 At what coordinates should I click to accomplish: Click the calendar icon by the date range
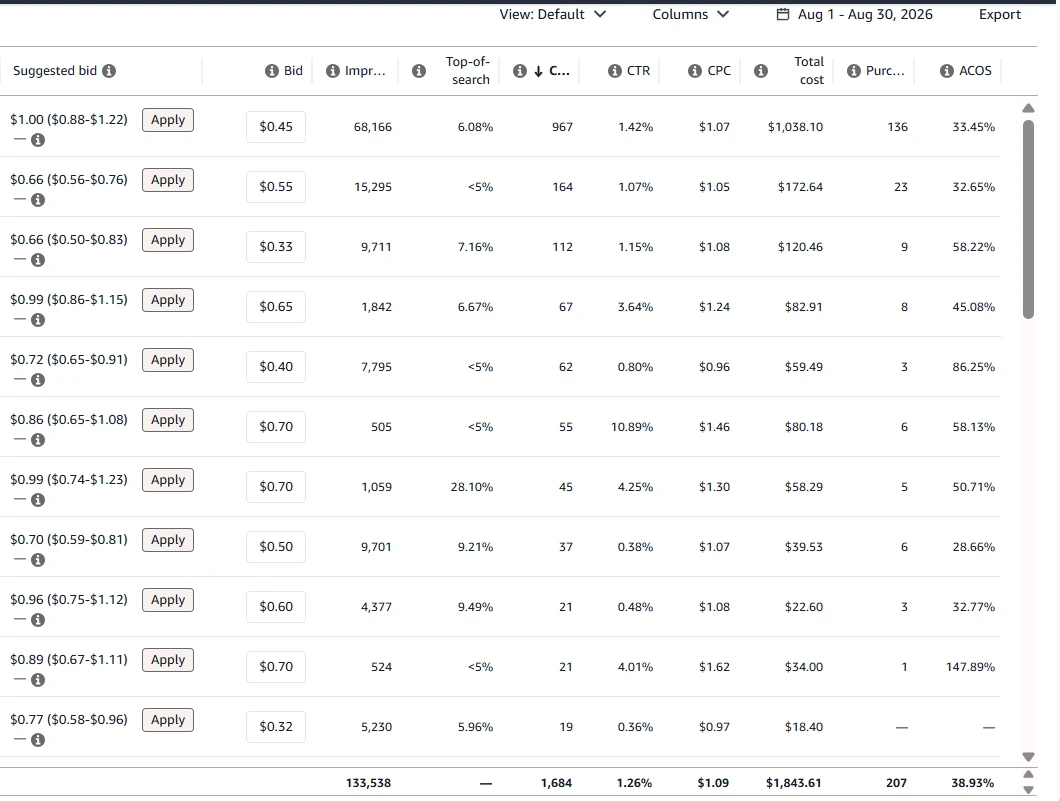(x=783, y=14)
